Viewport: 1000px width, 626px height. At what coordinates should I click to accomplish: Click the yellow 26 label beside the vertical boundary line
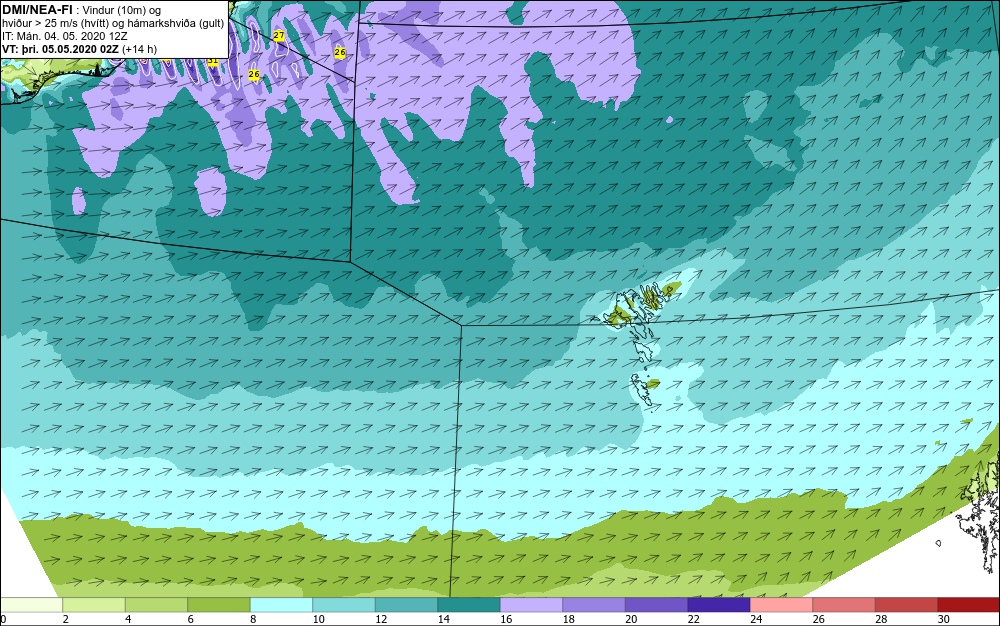340,52
